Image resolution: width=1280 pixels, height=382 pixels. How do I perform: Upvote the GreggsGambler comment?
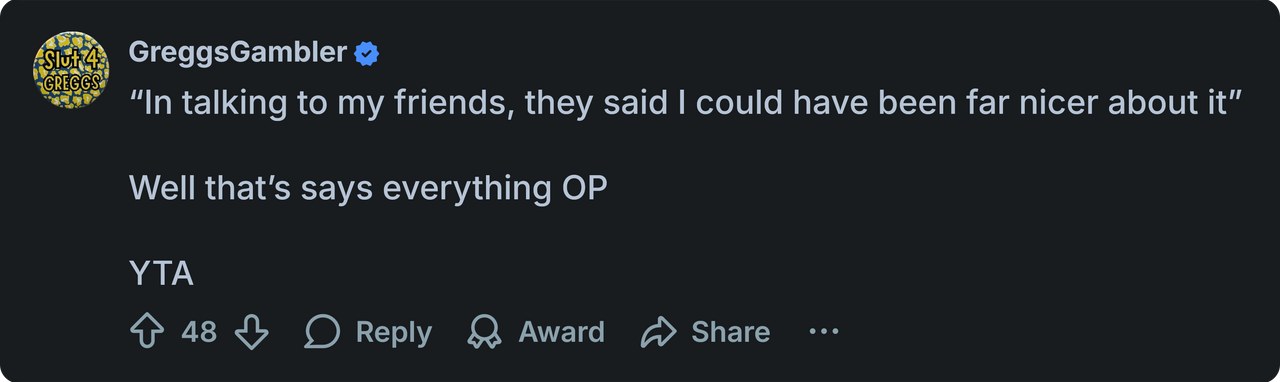pyautogui.click(x=148, y=332)
